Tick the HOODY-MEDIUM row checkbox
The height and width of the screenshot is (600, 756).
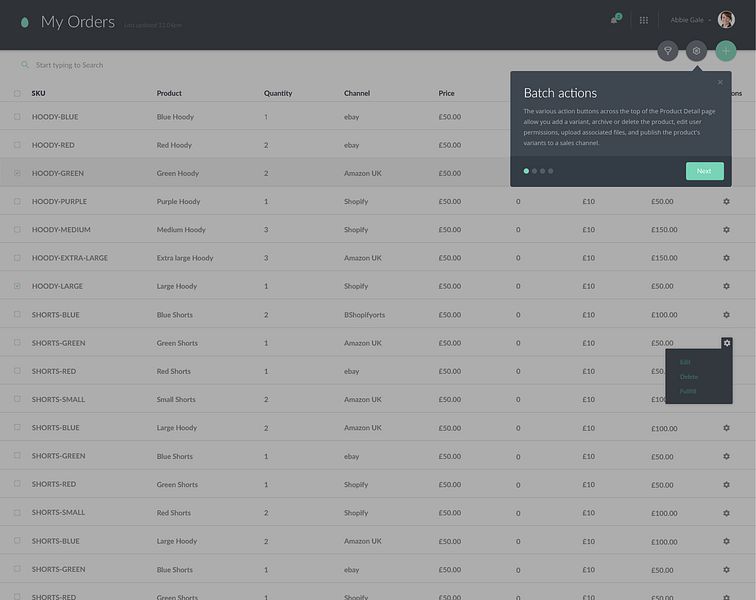pyautogui.click(x=17, y=230)
